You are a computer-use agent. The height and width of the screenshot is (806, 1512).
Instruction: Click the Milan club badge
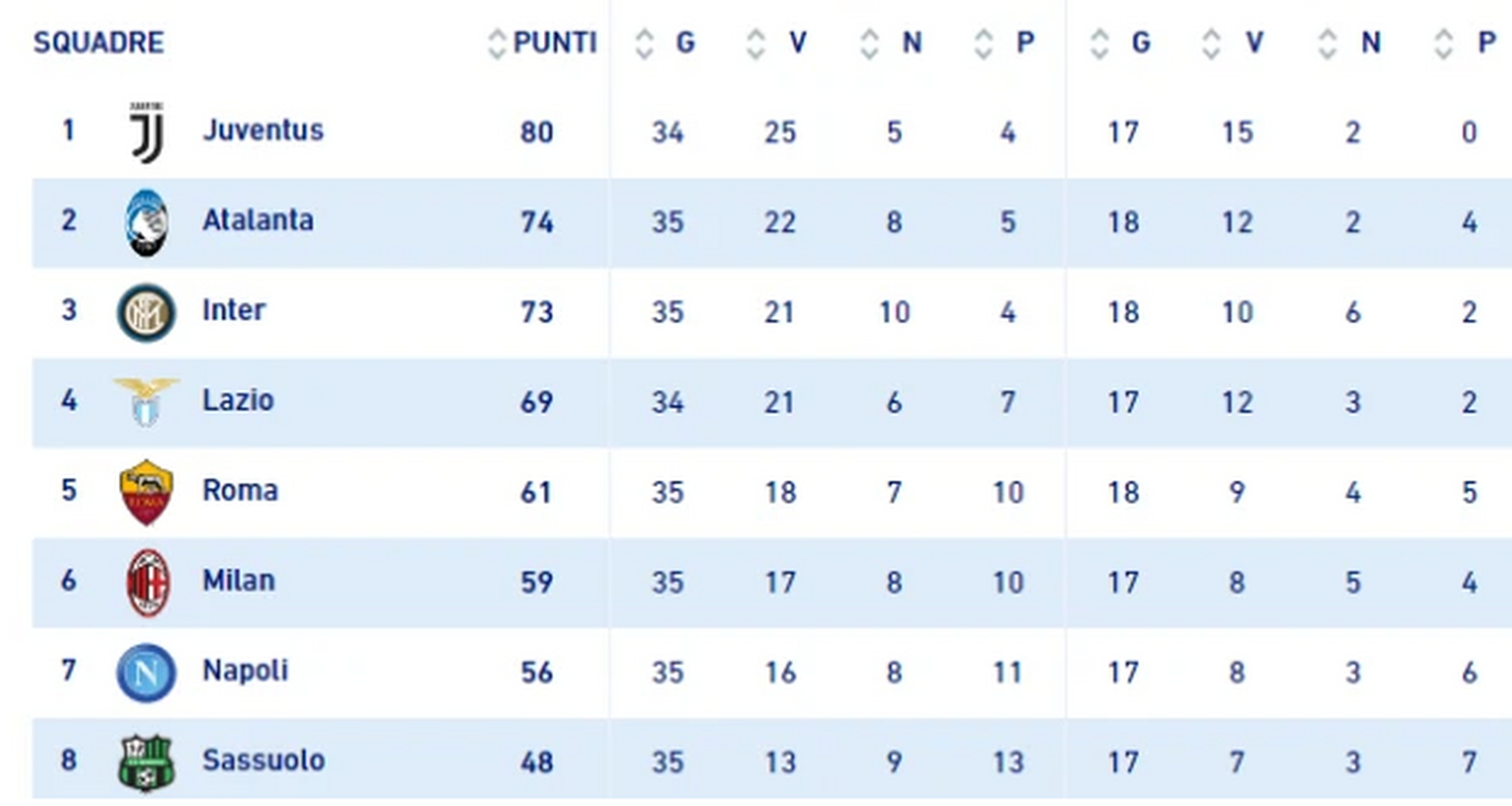coord(147,582)
